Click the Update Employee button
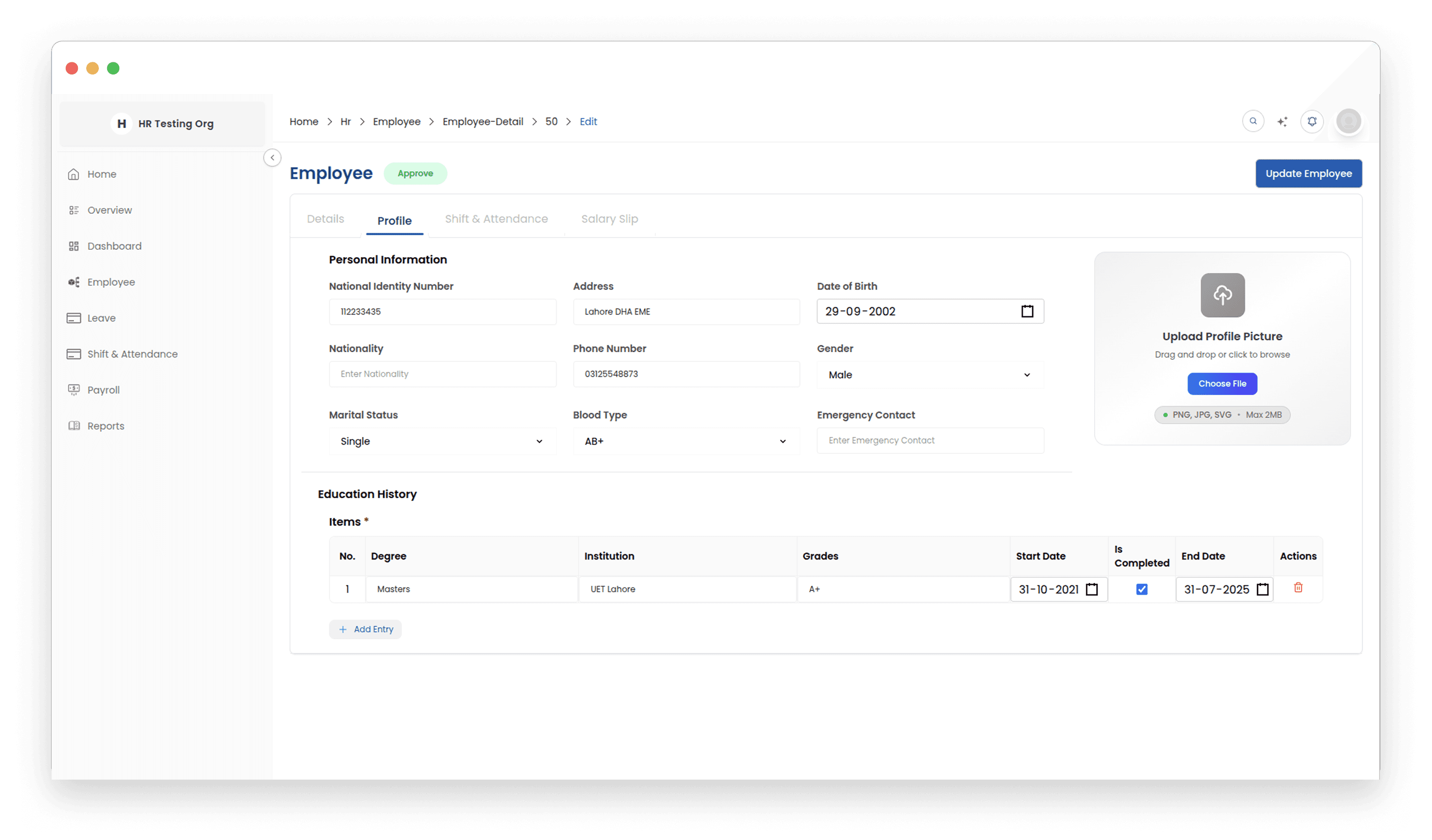Image resolution: width=1432 pixels, height=840 pixels. 1309,173
